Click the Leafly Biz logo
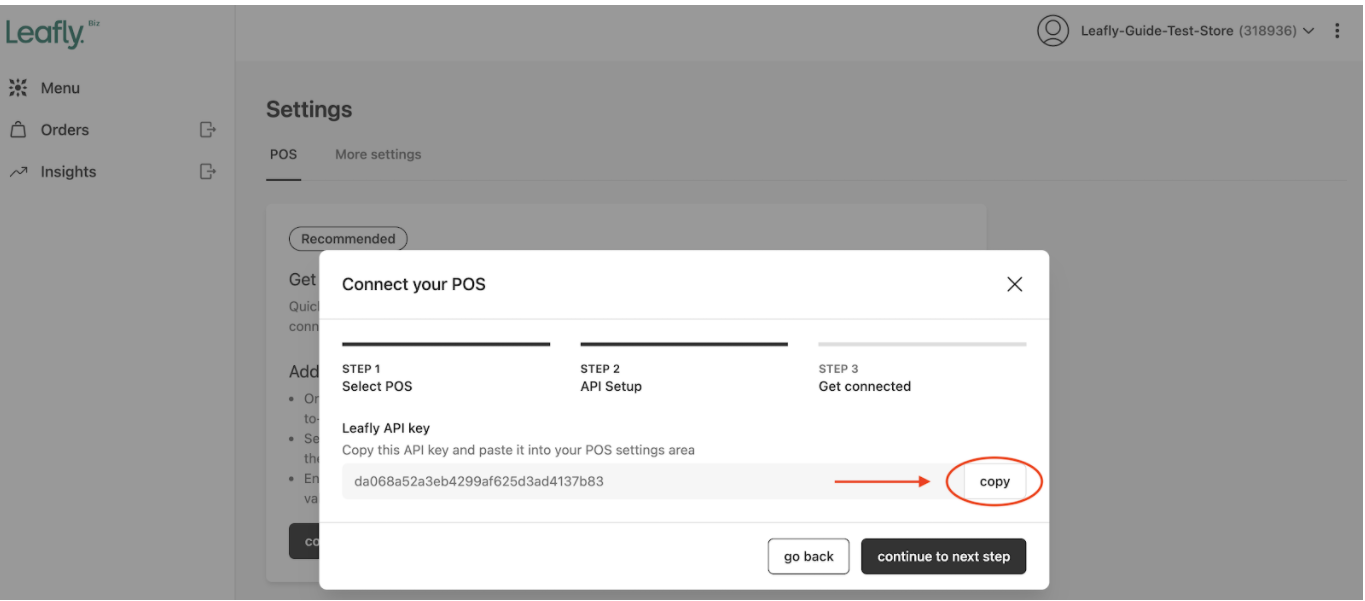Viewport: 1365px width, 601px height. 53,33
